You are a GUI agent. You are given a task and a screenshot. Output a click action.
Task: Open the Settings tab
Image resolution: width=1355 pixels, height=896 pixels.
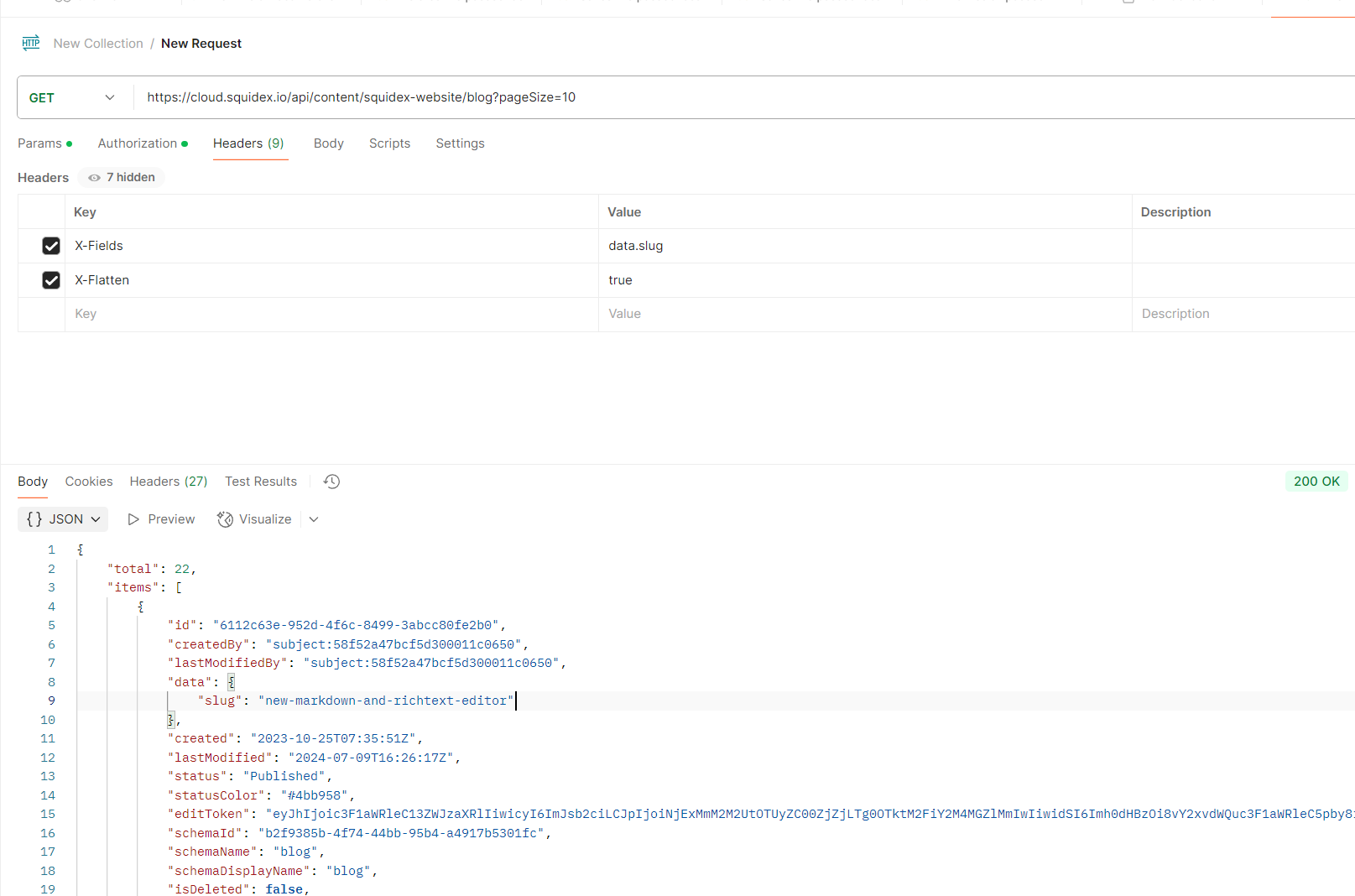coord(460,143)
